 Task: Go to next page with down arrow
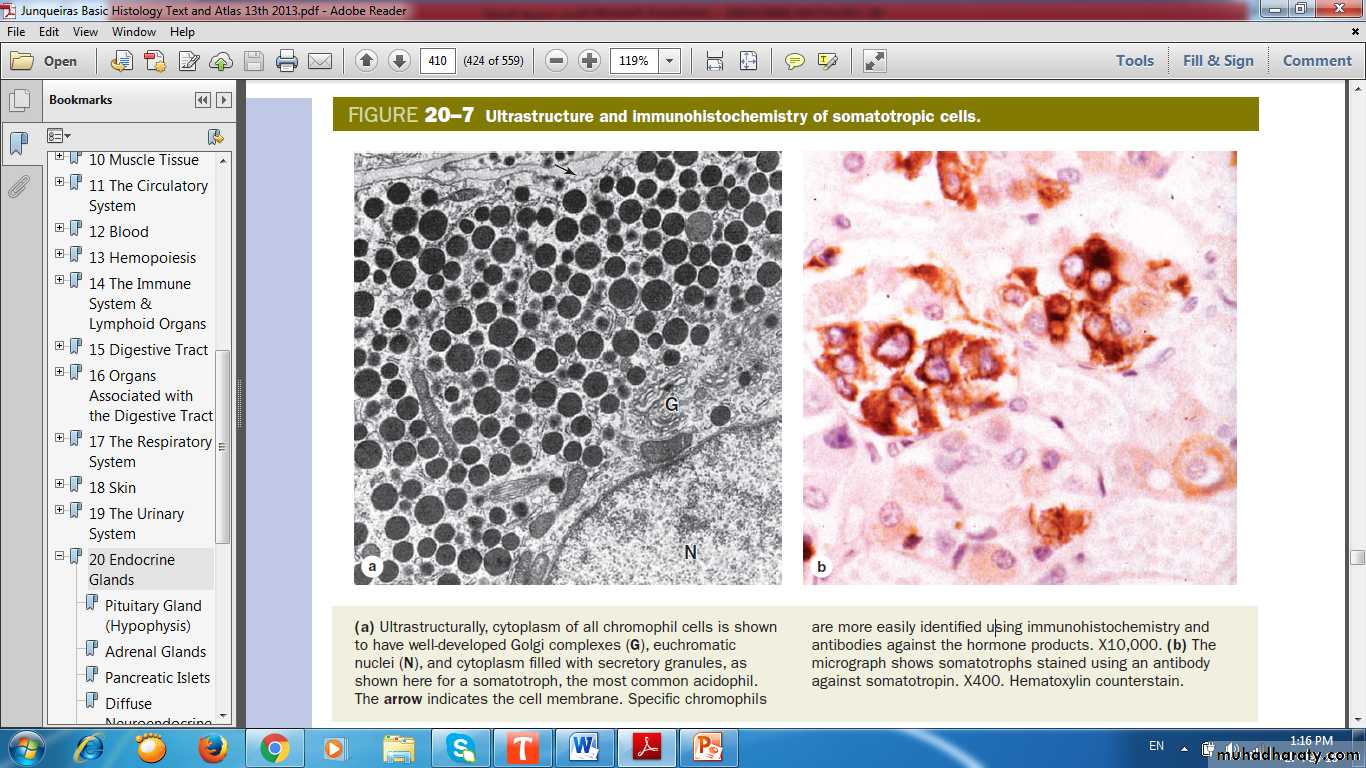[399, 61]
